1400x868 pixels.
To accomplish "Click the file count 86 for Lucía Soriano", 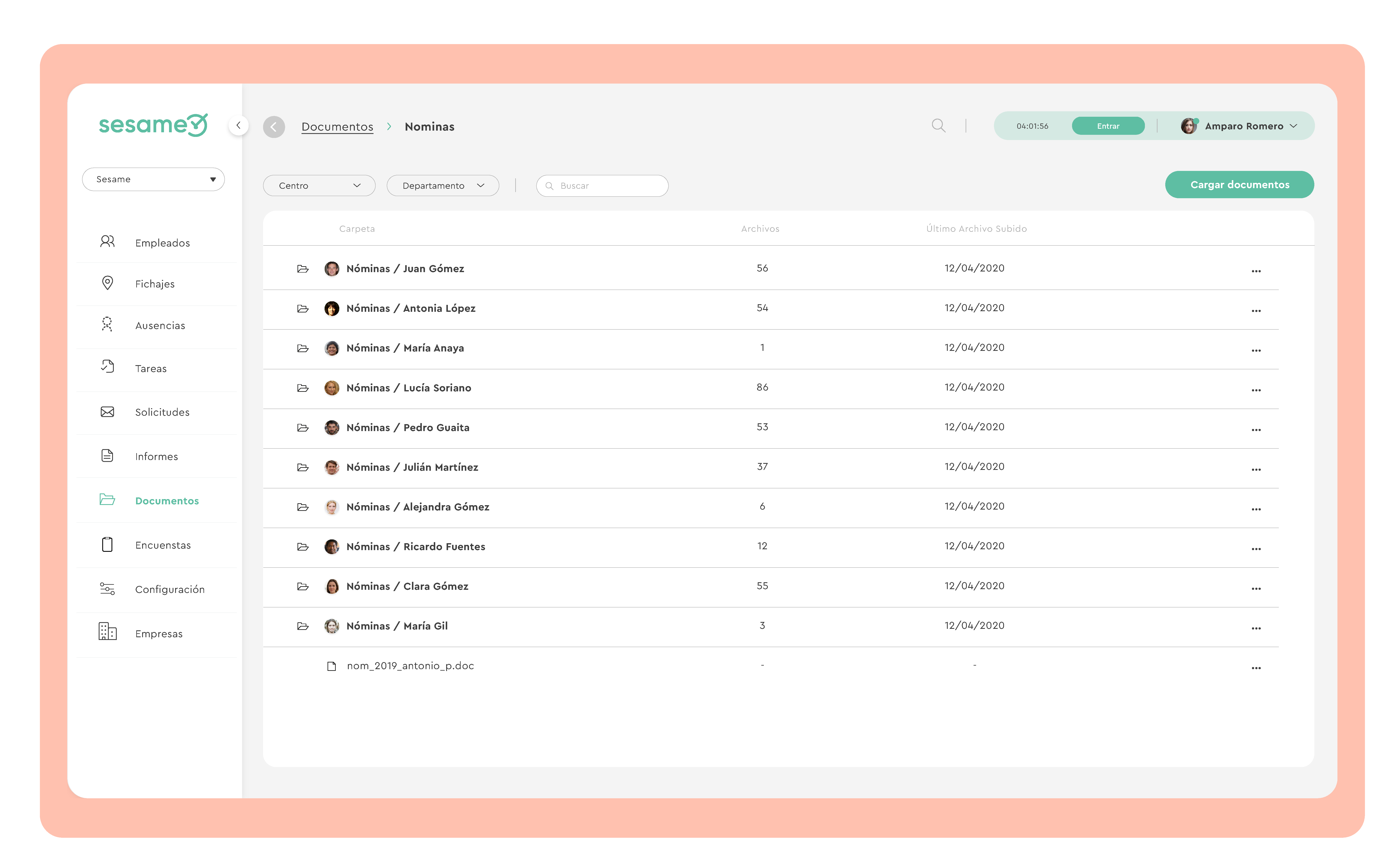I will [x=762, y=388].
